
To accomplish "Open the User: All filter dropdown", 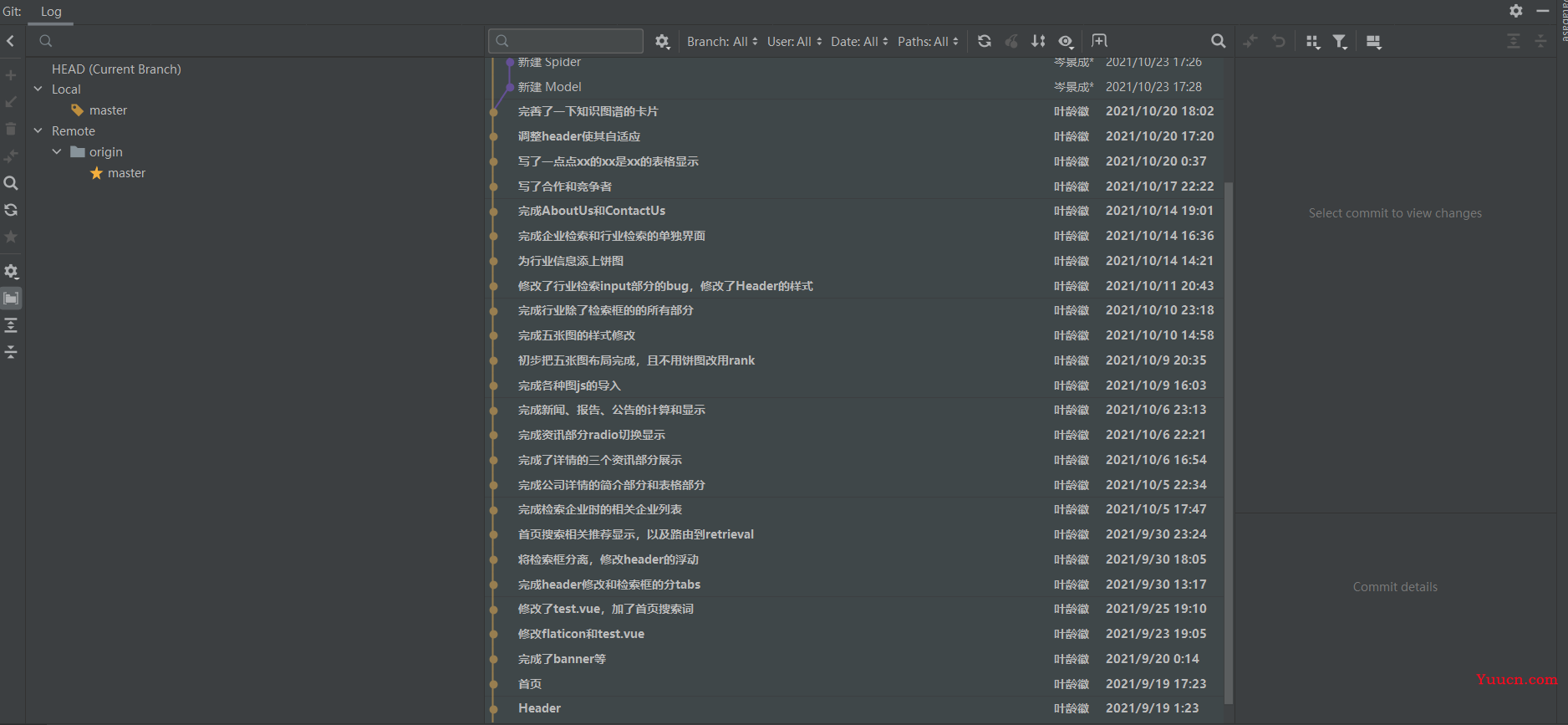I will [794, 41].
